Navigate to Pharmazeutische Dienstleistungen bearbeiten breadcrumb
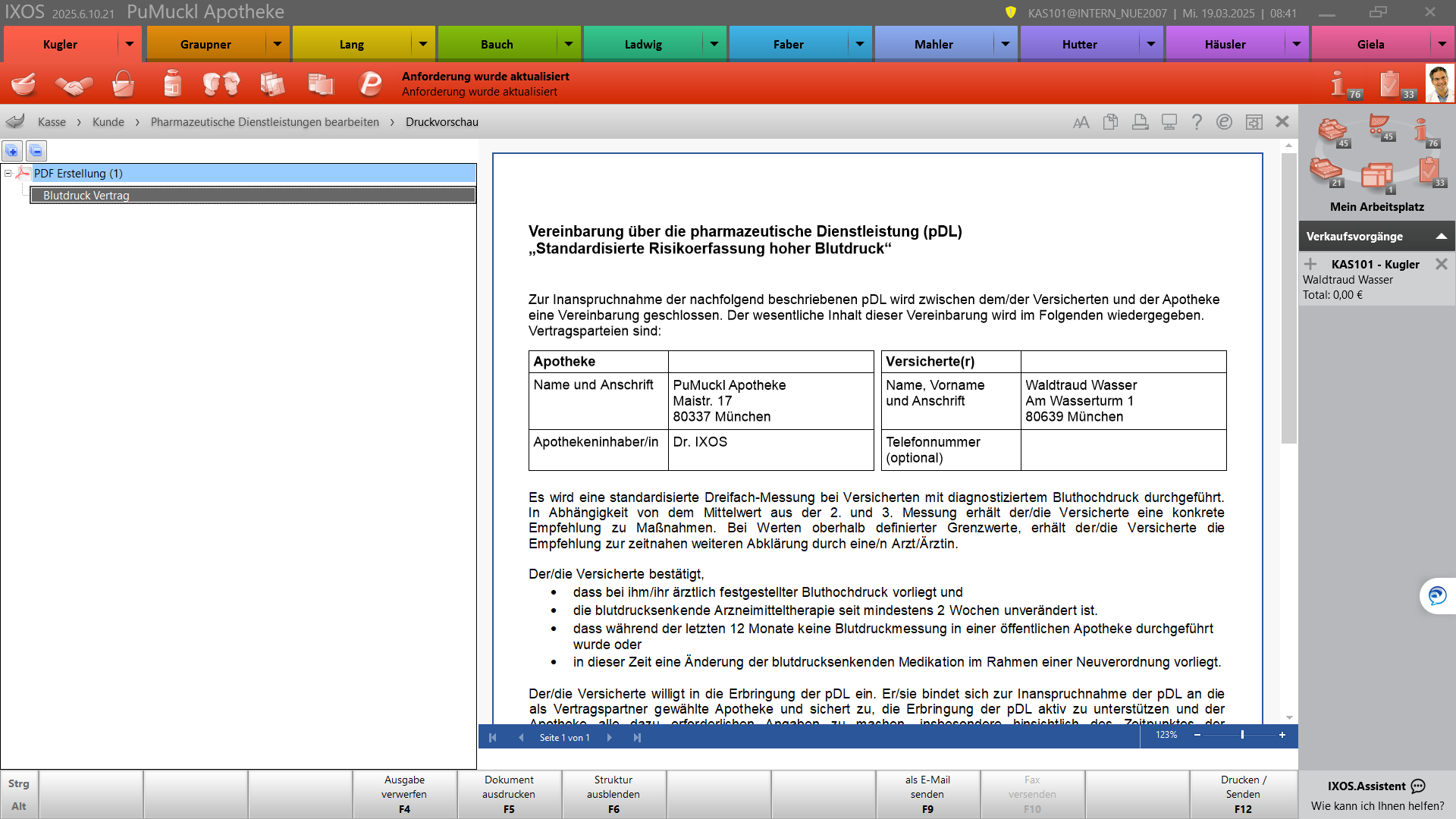The height and width of the screenshot is (819, 1456). click(265, 122)
